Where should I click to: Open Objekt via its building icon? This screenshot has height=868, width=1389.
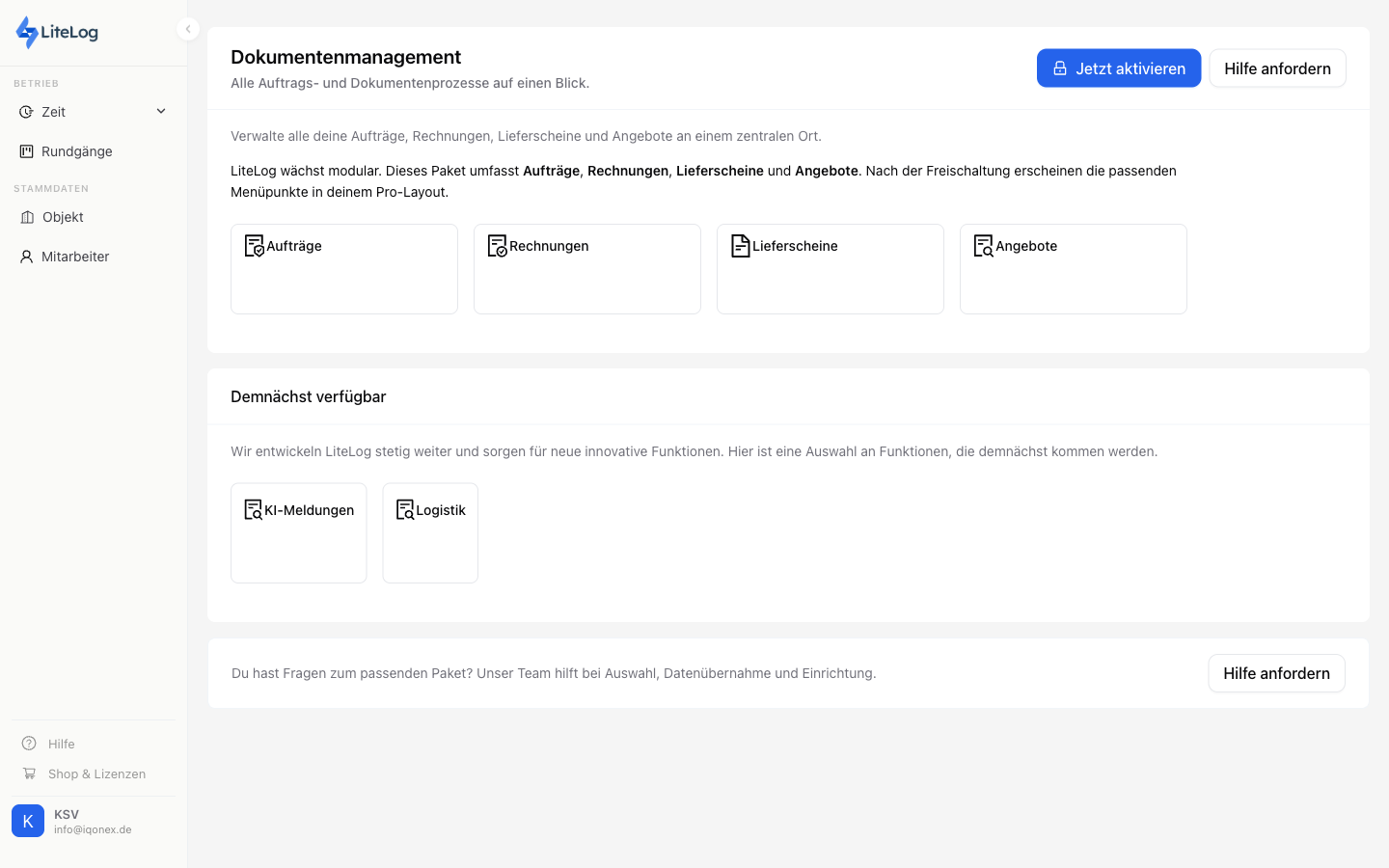24,217
